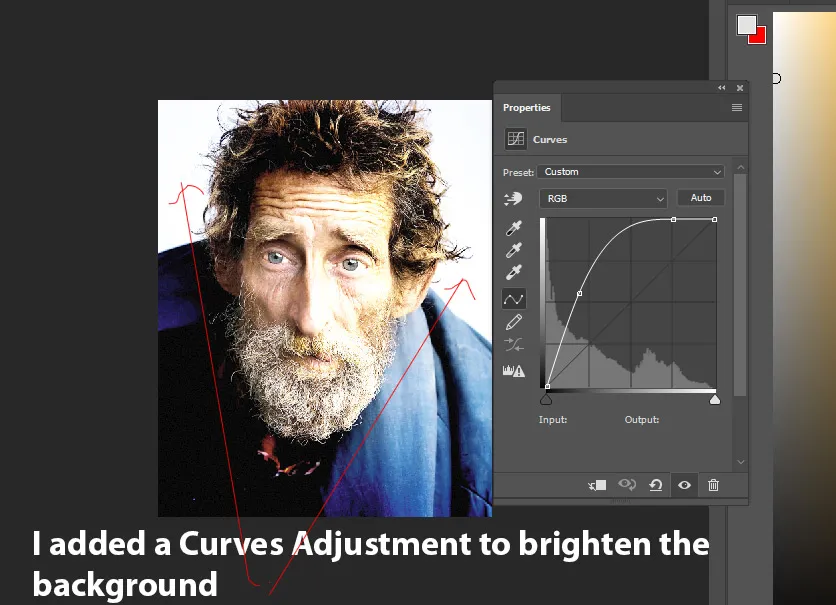This screenshot has height=605, width=836.
Task: Collapse the Properties panel with double arrows
Action: point(721,88)
